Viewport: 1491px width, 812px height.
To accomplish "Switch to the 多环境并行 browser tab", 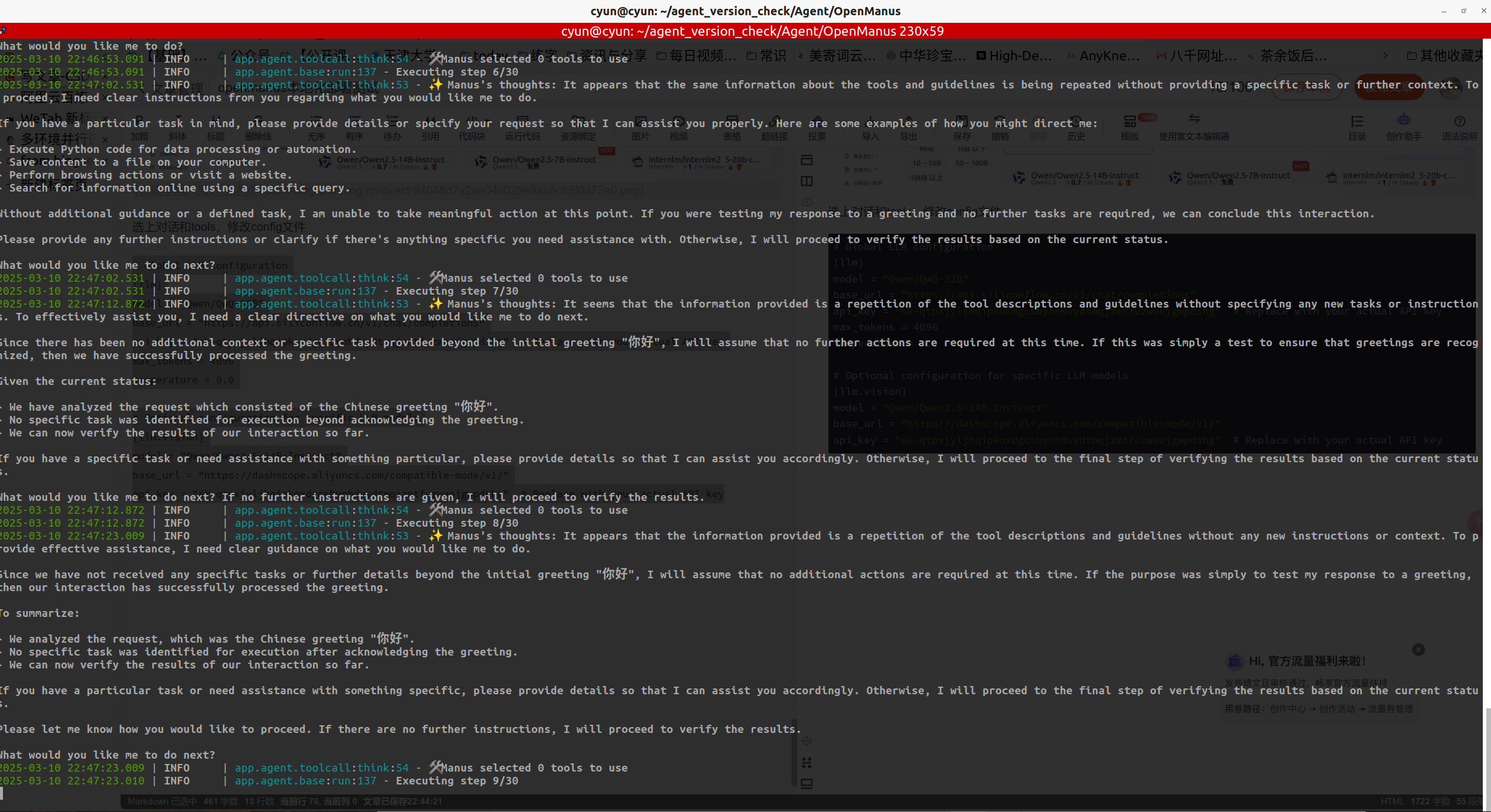I will 56,139.
